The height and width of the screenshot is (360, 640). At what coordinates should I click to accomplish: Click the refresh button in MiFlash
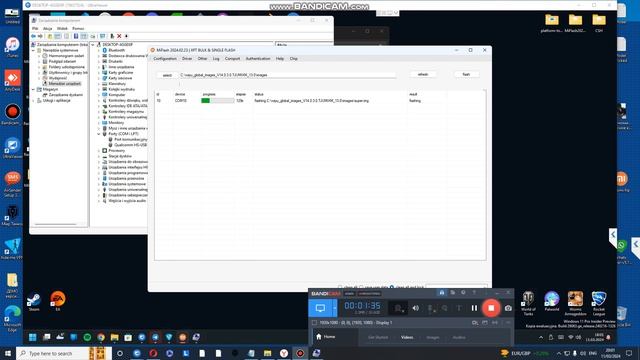tap(423, 74)
